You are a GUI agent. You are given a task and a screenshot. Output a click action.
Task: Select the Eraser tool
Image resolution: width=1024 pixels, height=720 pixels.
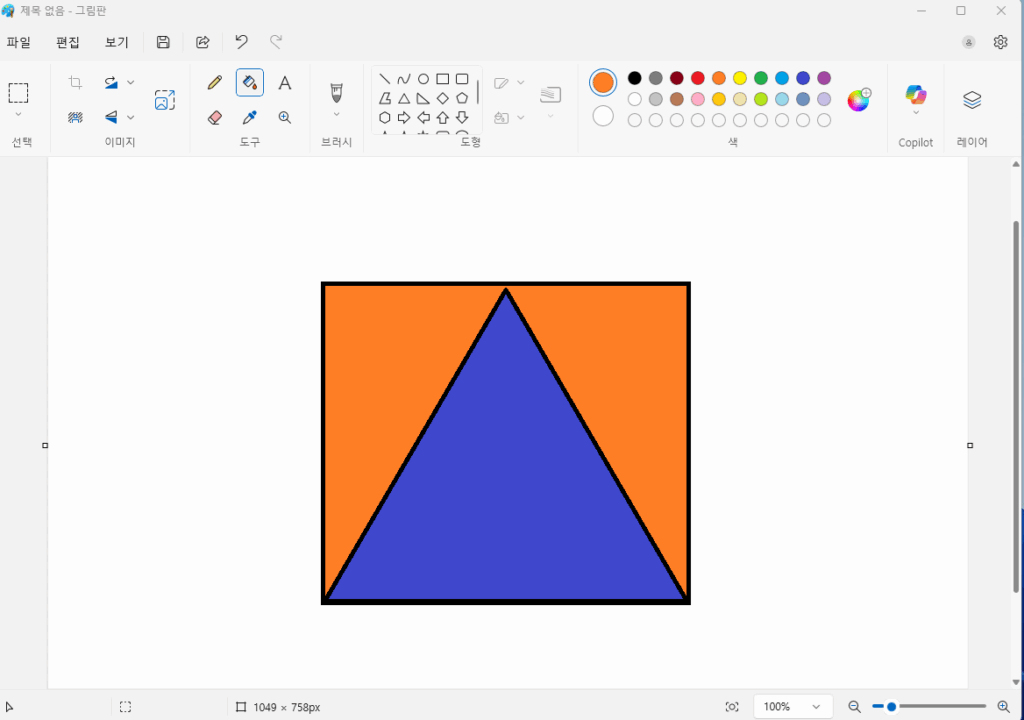point(214,117)
